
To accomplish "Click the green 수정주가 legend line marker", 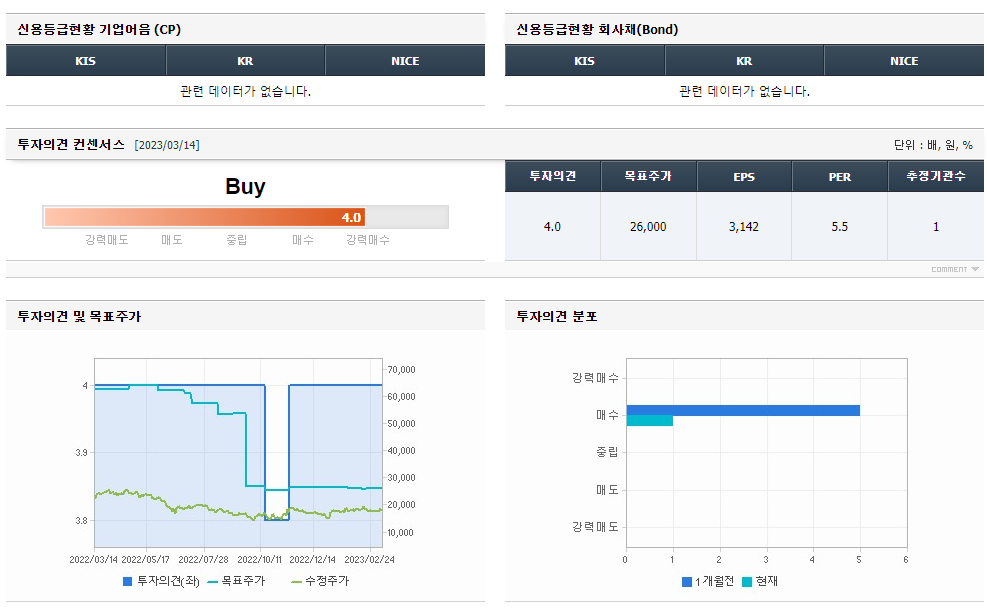I will pos(296,581).
